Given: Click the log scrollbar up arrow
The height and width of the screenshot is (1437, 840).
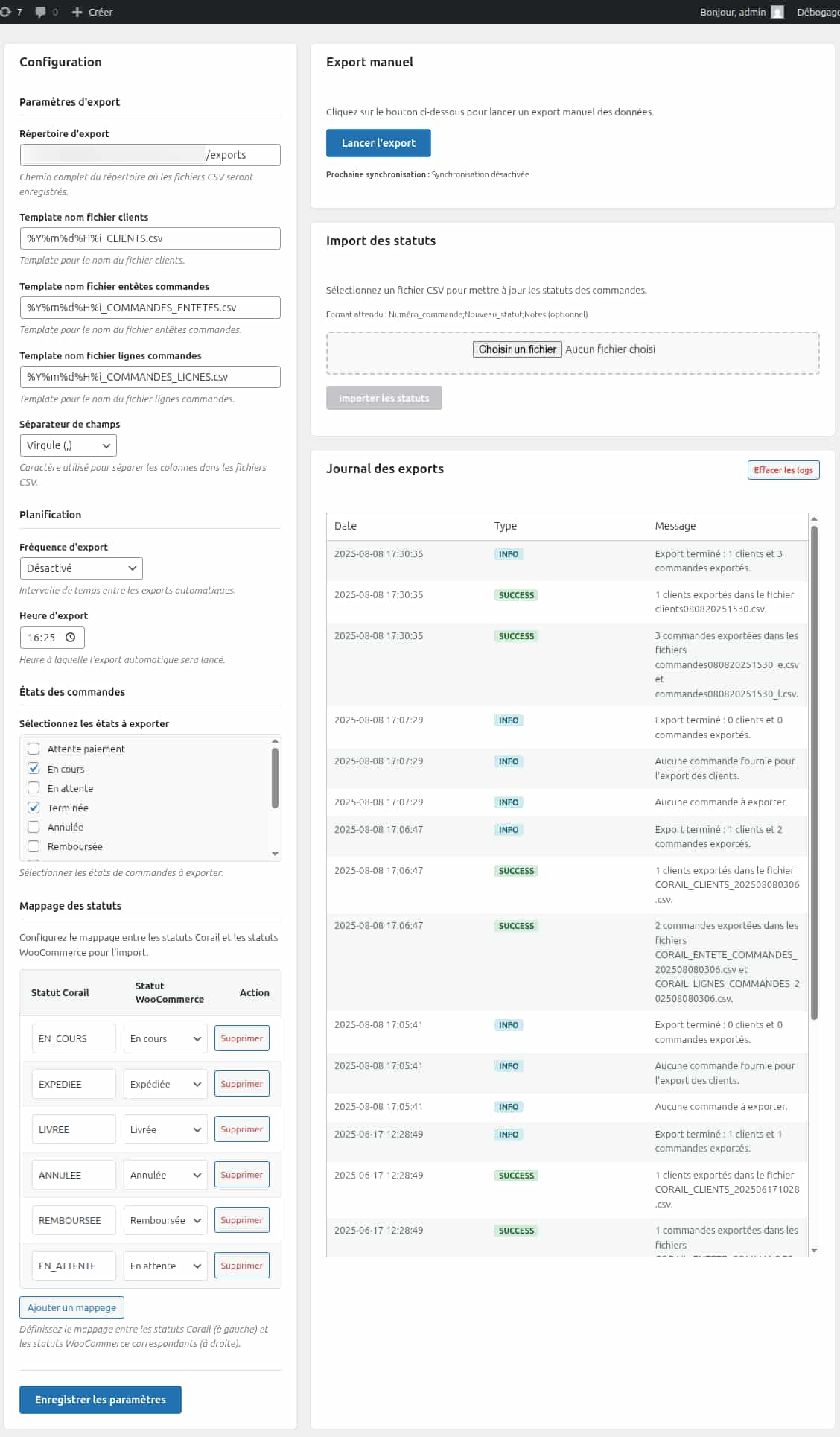Looking at the screenshot, I should 814,518.
